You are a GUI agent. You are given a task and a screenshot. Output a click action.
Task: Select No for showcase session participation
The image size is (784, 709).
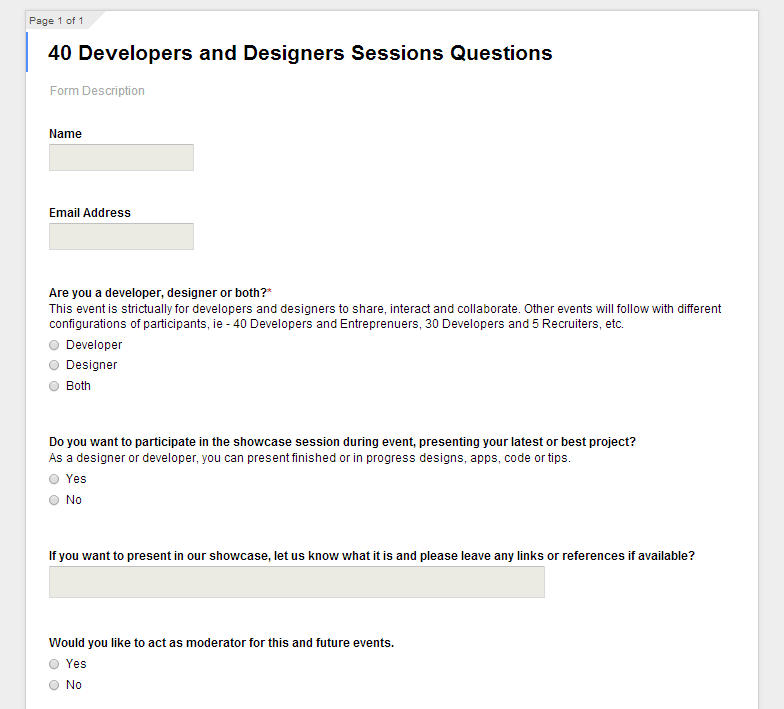coord(54,500)
